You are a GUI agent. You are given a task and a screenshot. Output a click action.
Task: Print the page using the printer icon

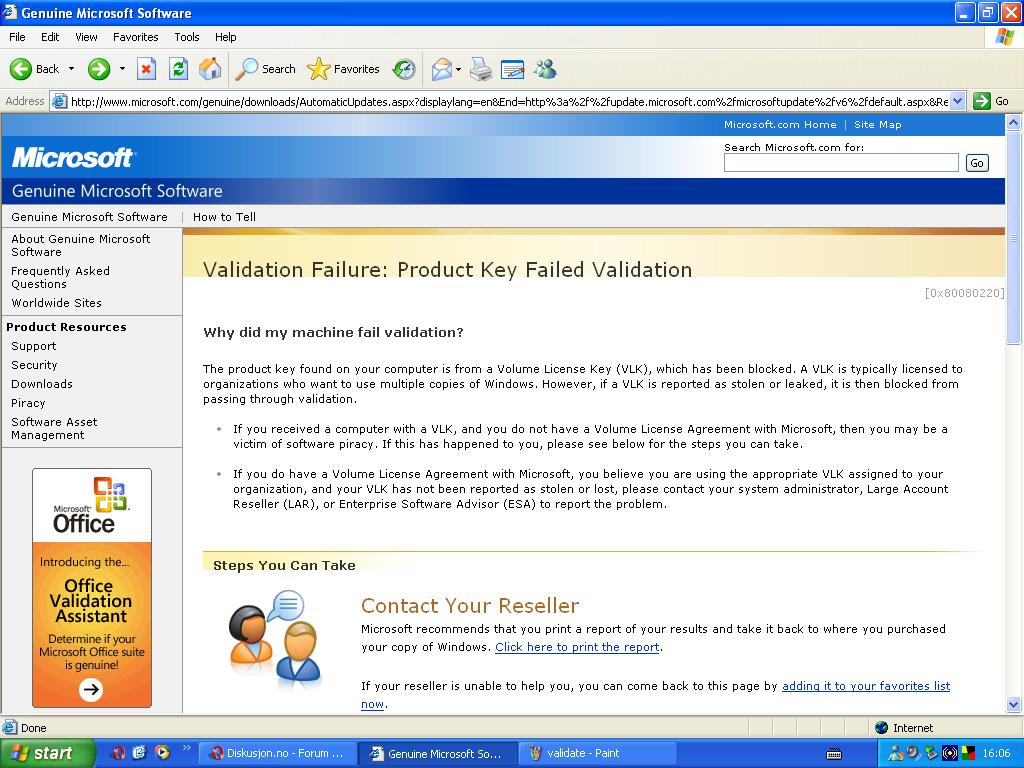481,69
